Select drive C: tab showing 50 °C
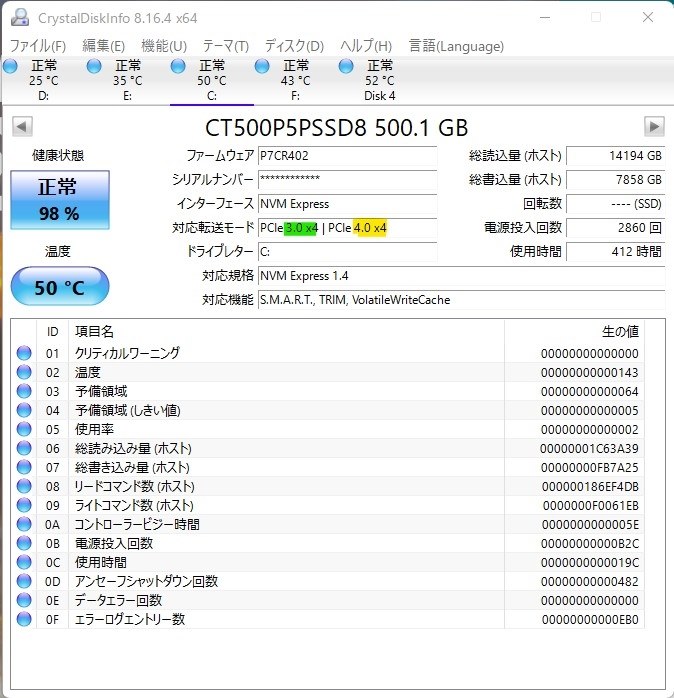Screen dimensions: 674x698 point(211,81)
